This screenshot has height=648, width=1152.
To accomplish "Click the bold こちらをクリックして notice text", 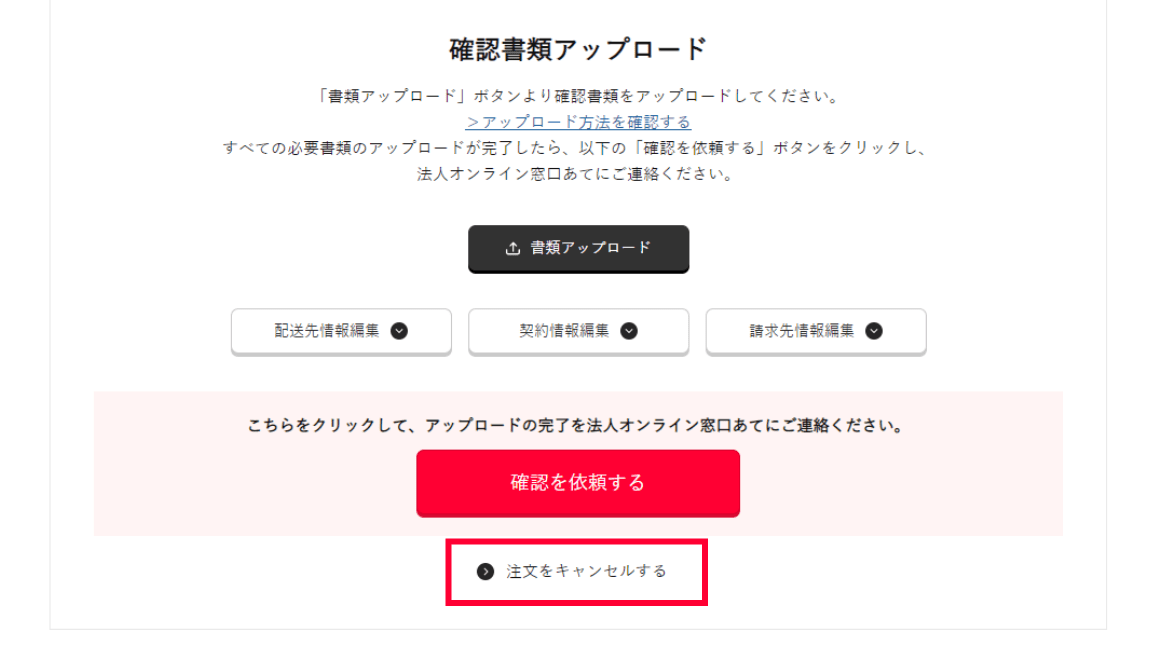I will [576, 426].
